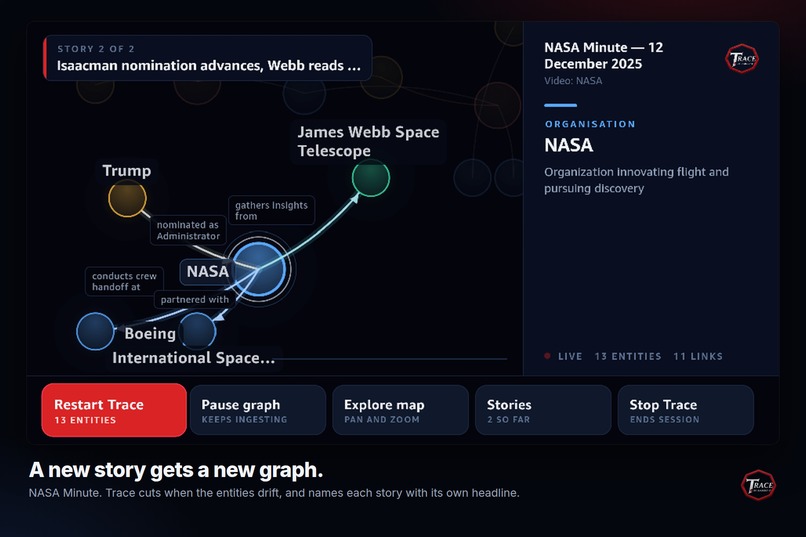806x537 pixels.
Task: Open the Story 2 of 2 headline banner
Action: tap(208, 58)
